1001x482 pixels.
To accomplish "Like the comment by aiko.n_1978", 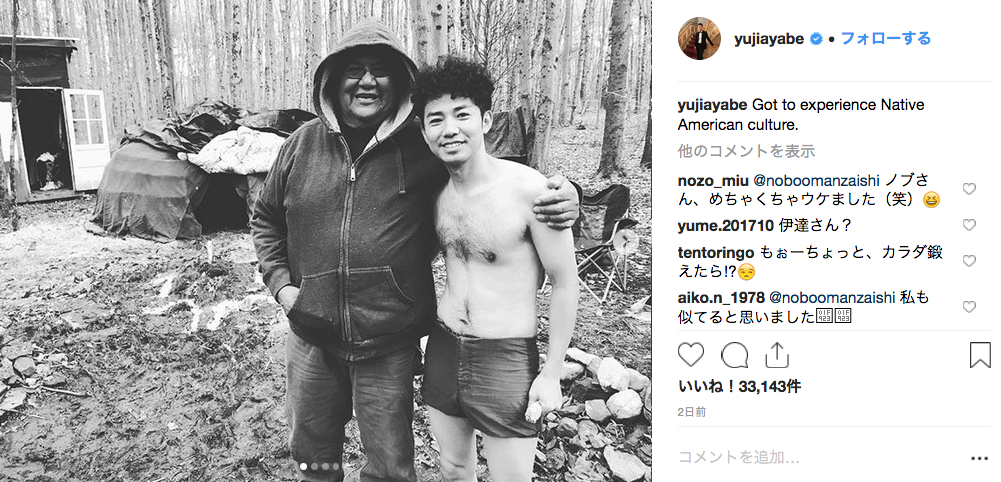I will point(969,306).
